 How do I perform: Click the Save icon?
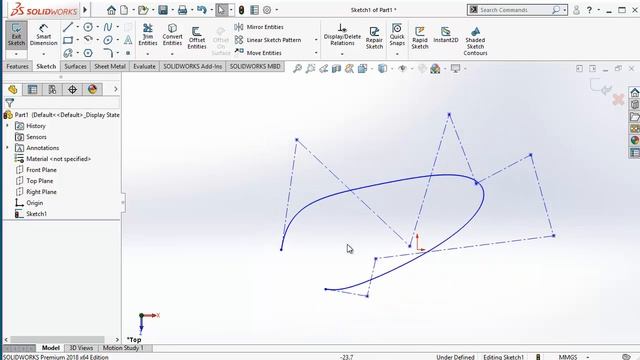[x=163, y=10]
